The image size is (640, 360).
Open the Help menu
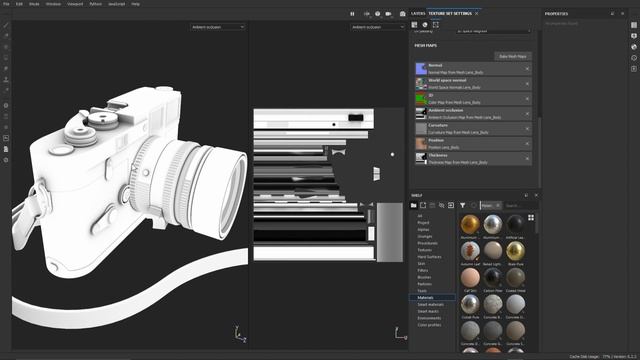(136, 4)
